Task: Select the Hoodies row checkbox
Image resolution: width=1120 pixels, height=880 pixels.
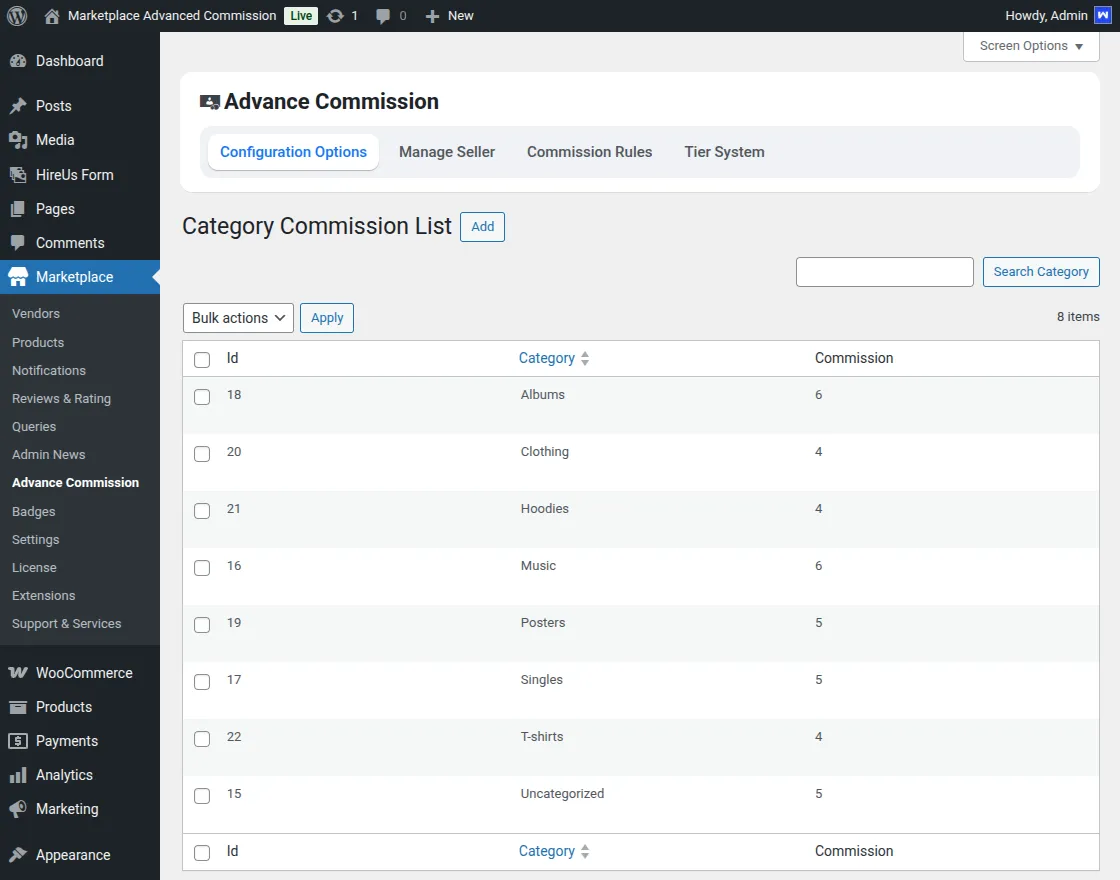Action: (202, 511)
